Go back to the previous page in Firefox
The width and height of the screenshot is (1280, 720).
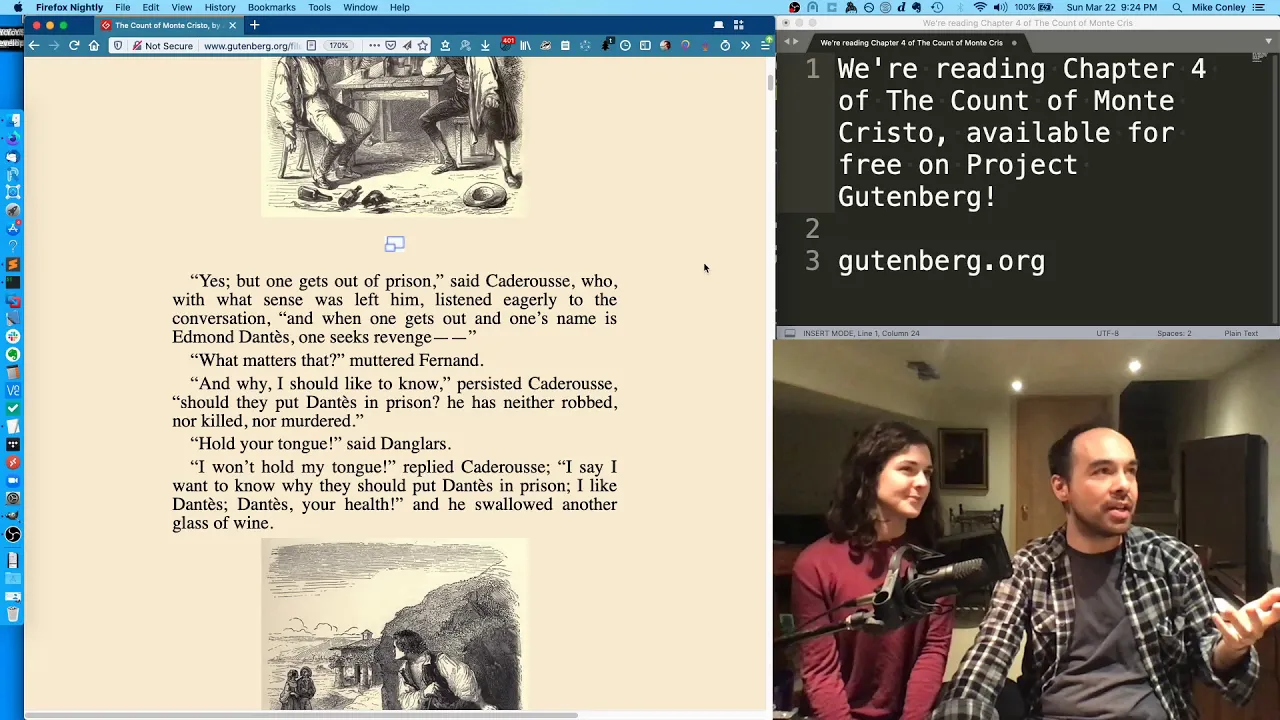[34, 45]
